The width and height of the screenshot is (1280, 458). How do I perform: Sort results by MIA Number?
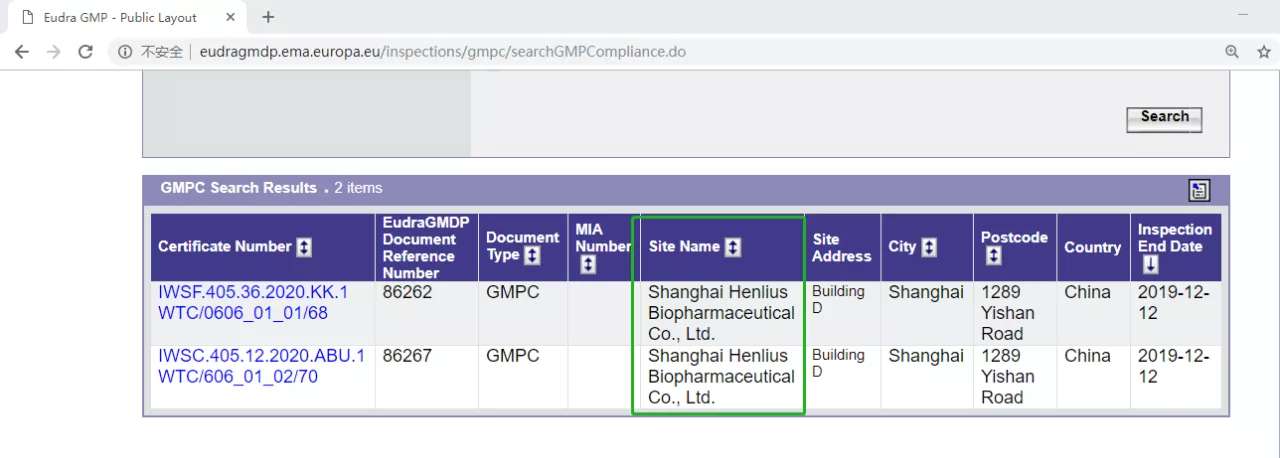588,265
